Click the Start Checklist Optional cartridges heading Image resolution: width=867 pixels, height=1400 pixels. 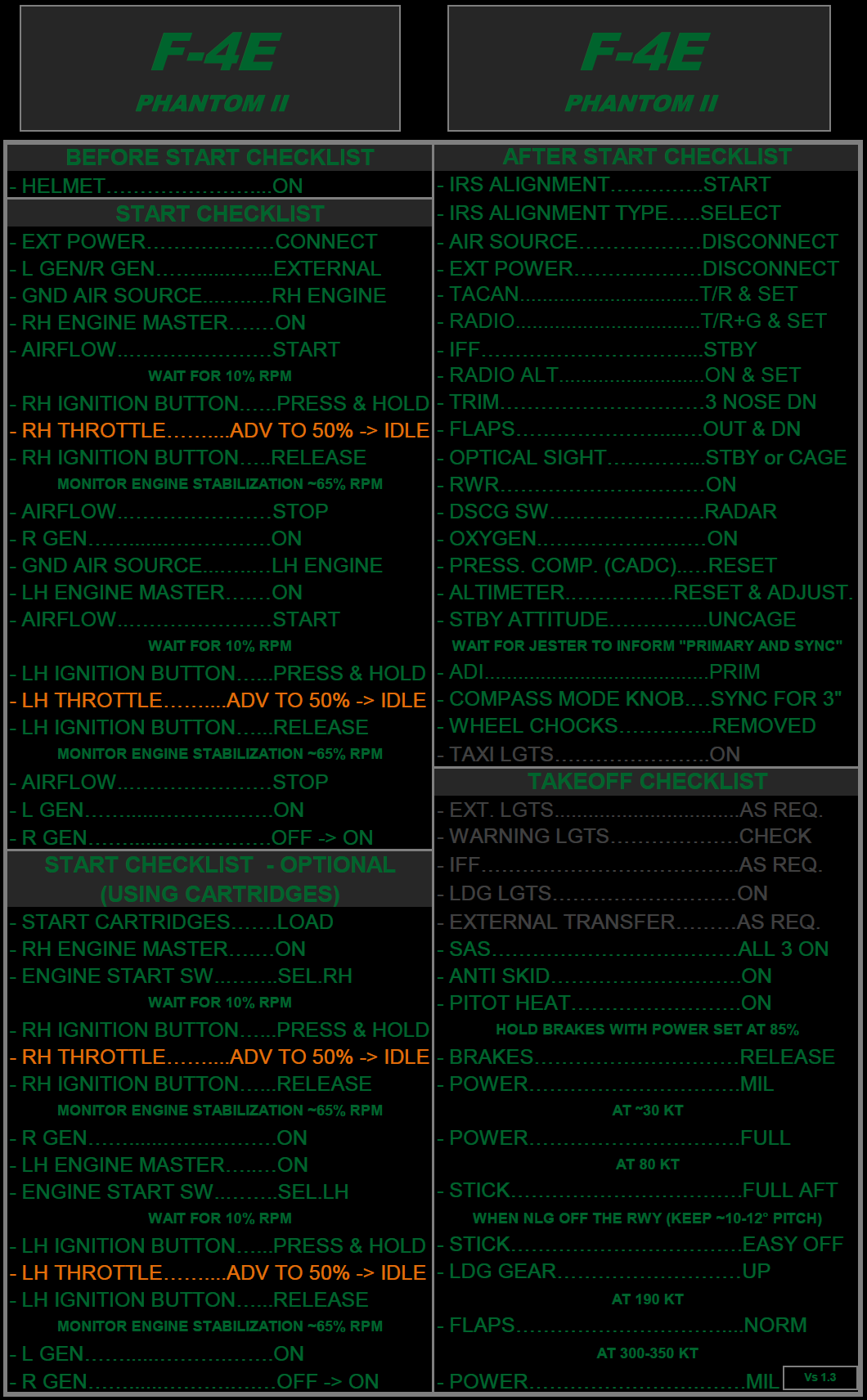(219, 879)
